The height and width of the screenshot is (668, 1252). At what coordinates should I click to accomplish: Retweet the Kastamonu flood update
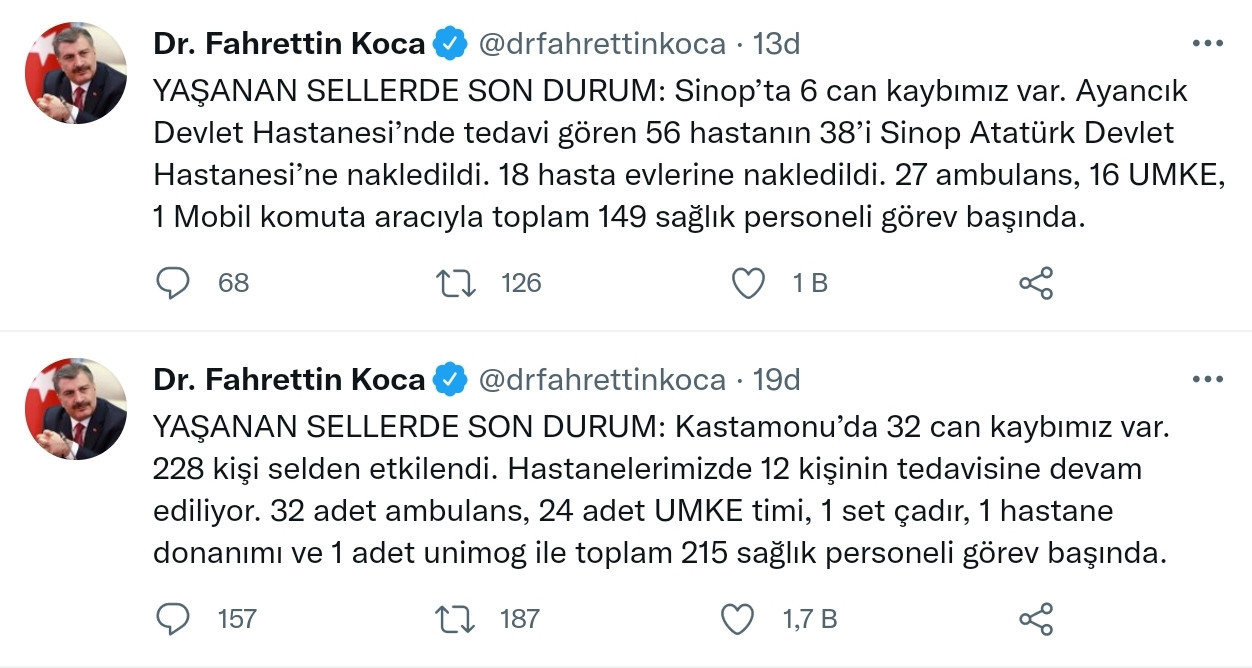tap(456, 619)
